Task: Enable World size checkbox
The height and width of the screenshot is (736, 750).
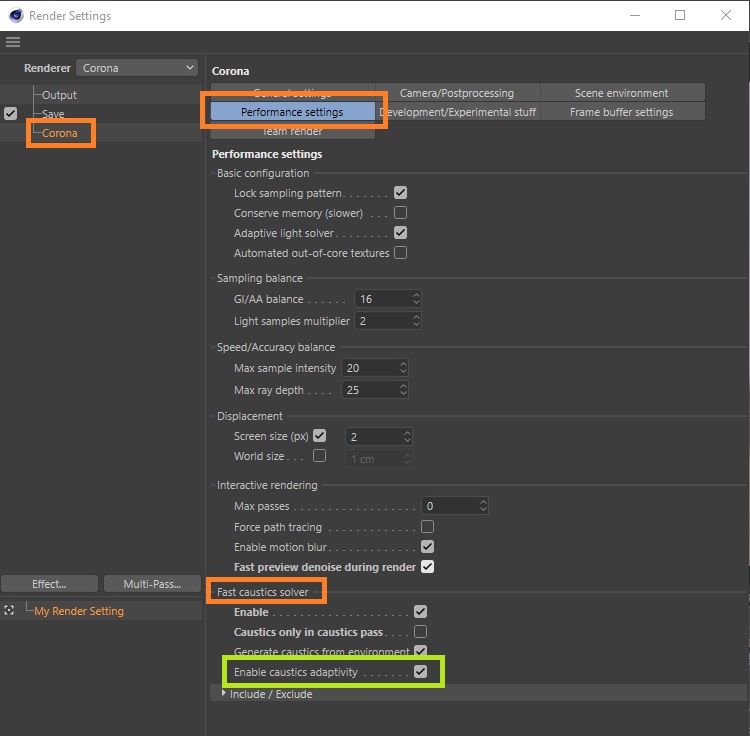Action: (320, 456)
